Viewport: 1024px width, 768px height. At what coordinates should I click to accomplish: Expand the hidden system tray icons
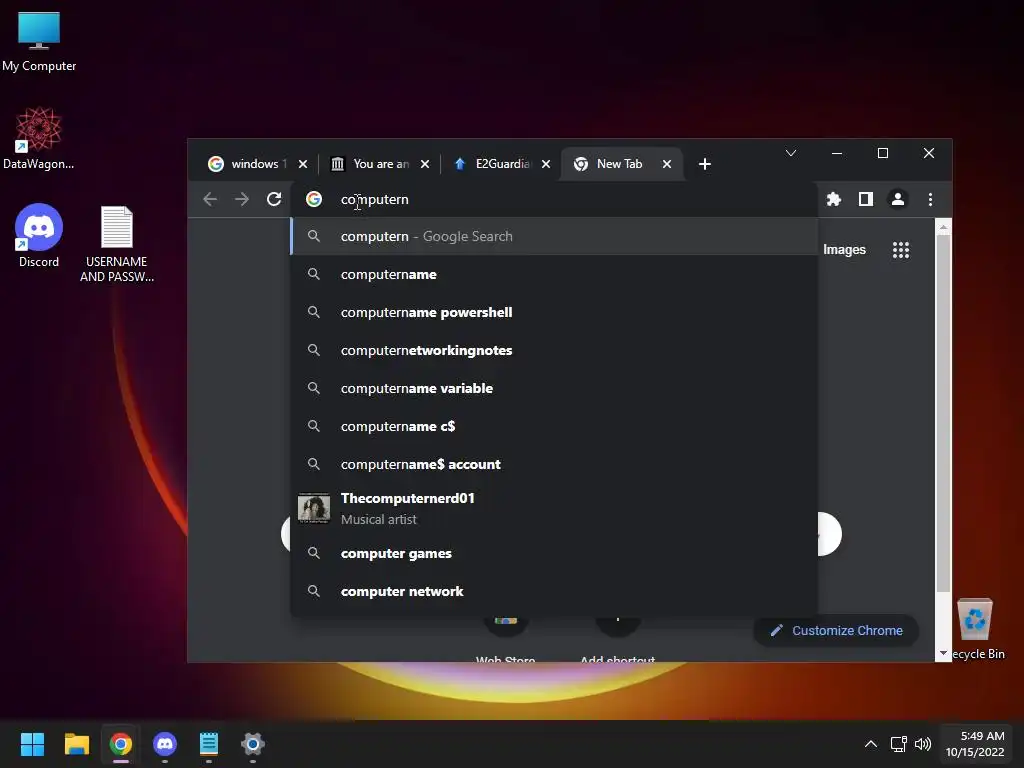point(871,744)
